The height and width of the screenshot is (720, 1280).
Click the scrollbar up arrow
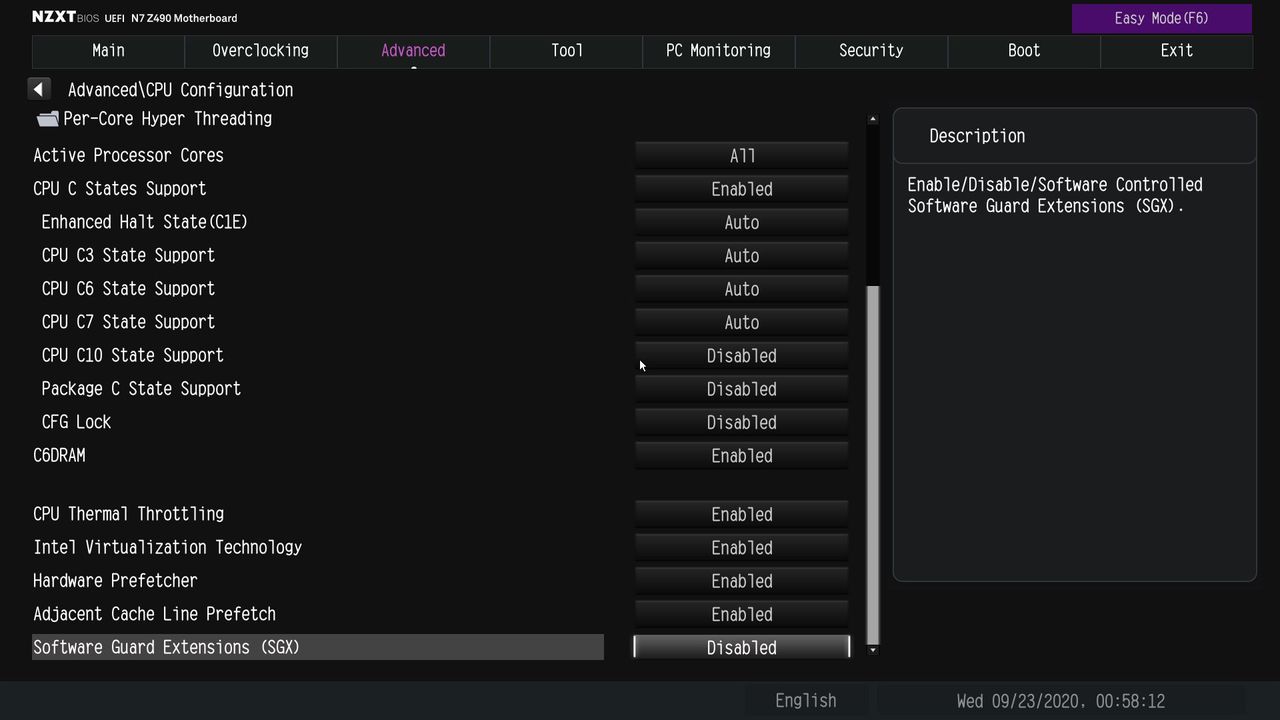(873, 119)
